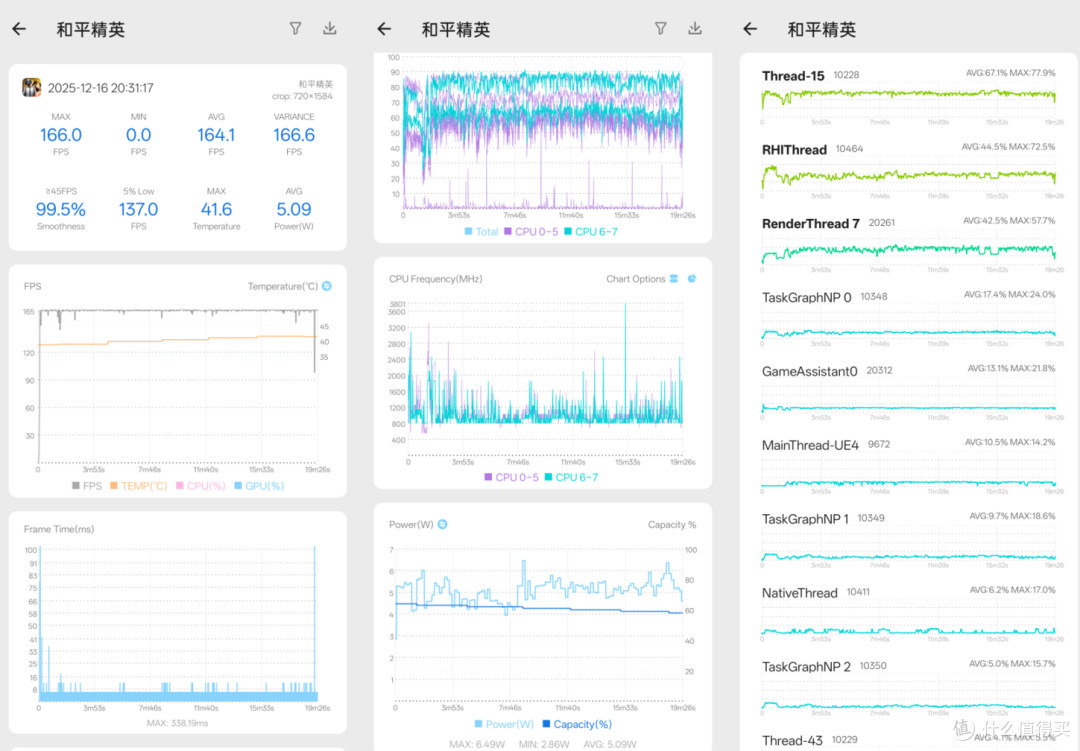Toggle TEMP(°C) series in the legend

[x=138, y=486]
